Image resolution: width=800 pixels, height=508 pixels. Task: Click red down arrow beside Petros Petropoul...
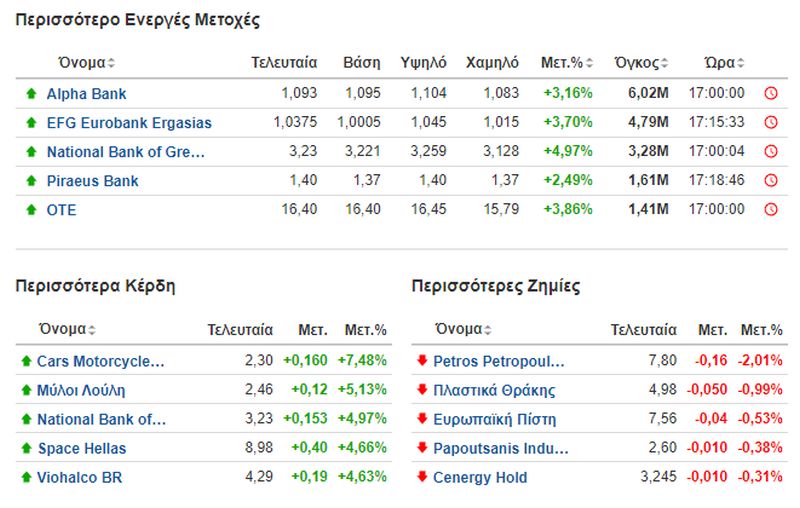[x=422, y=361]
